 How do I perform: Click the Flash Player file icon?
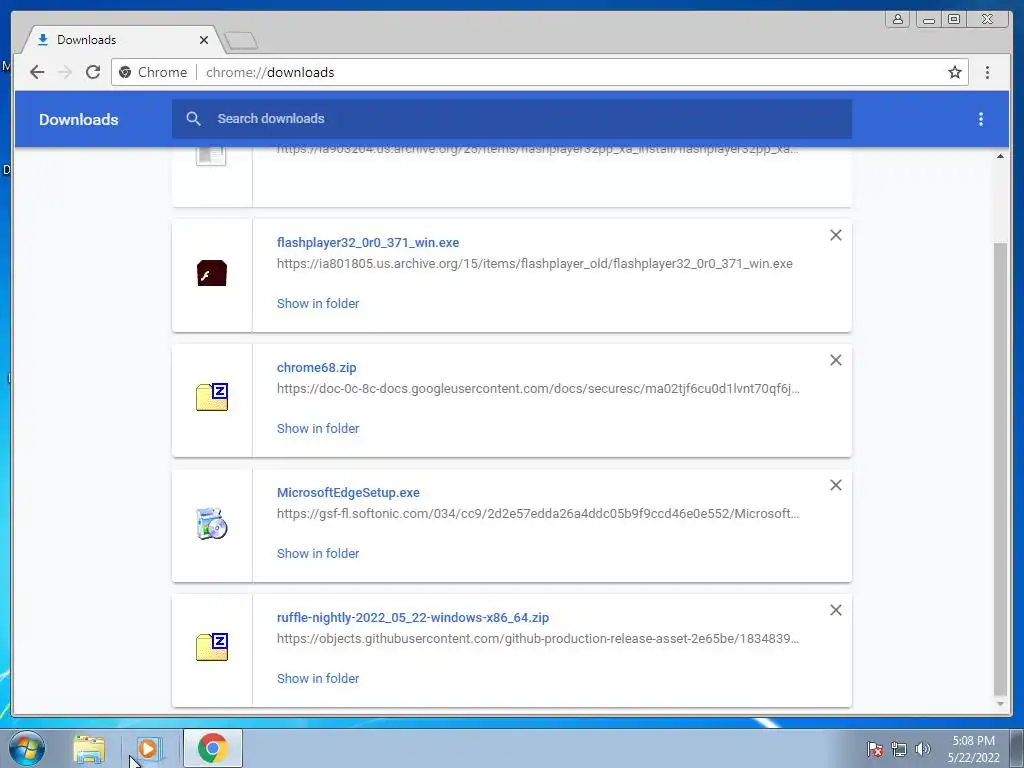[x=212, y=273]
